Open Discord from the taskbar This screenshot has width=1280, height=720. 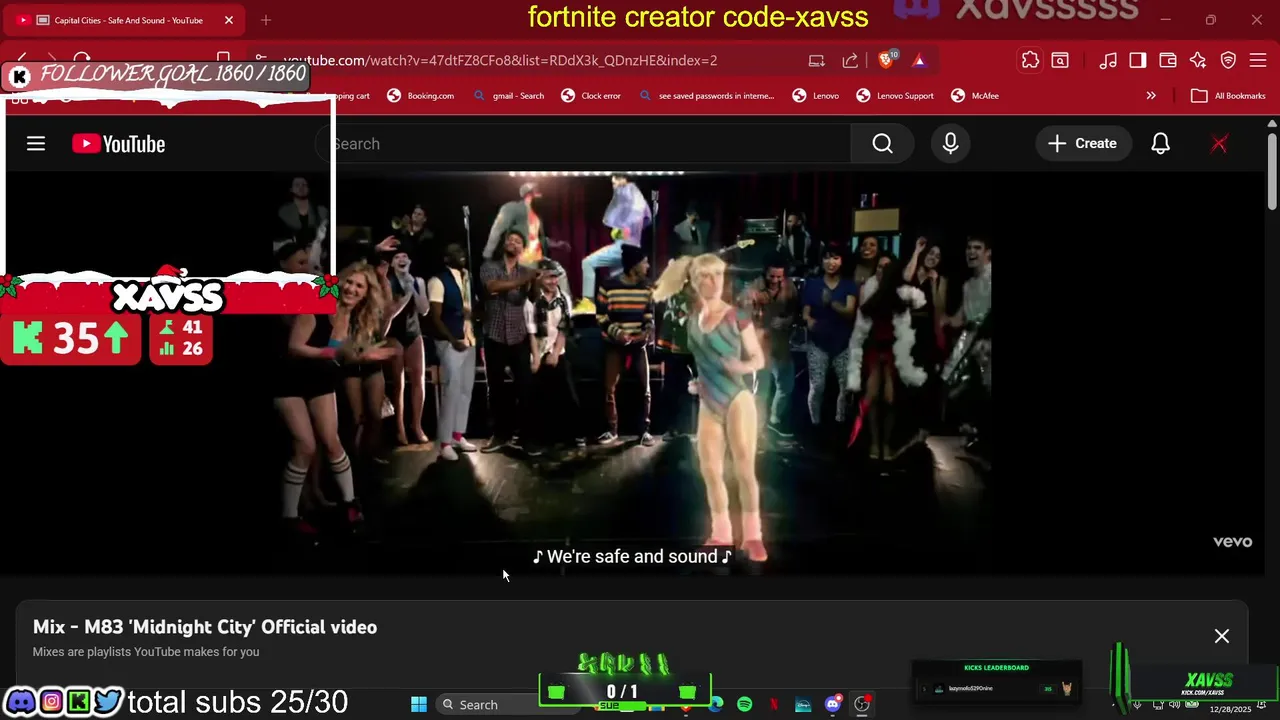coord(832,705)
